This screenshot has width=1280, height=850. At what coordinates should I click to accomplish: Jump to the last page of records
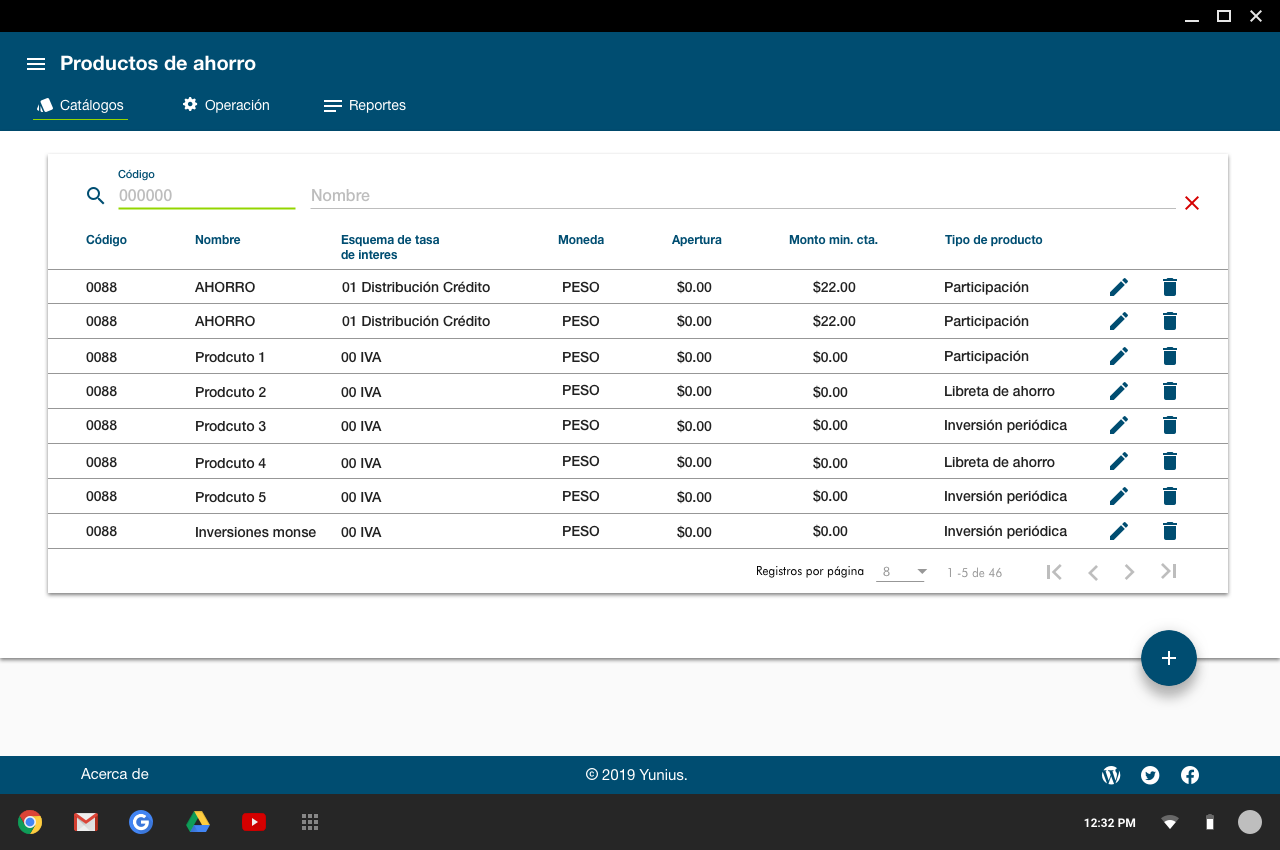click(x=1168, y=572)
